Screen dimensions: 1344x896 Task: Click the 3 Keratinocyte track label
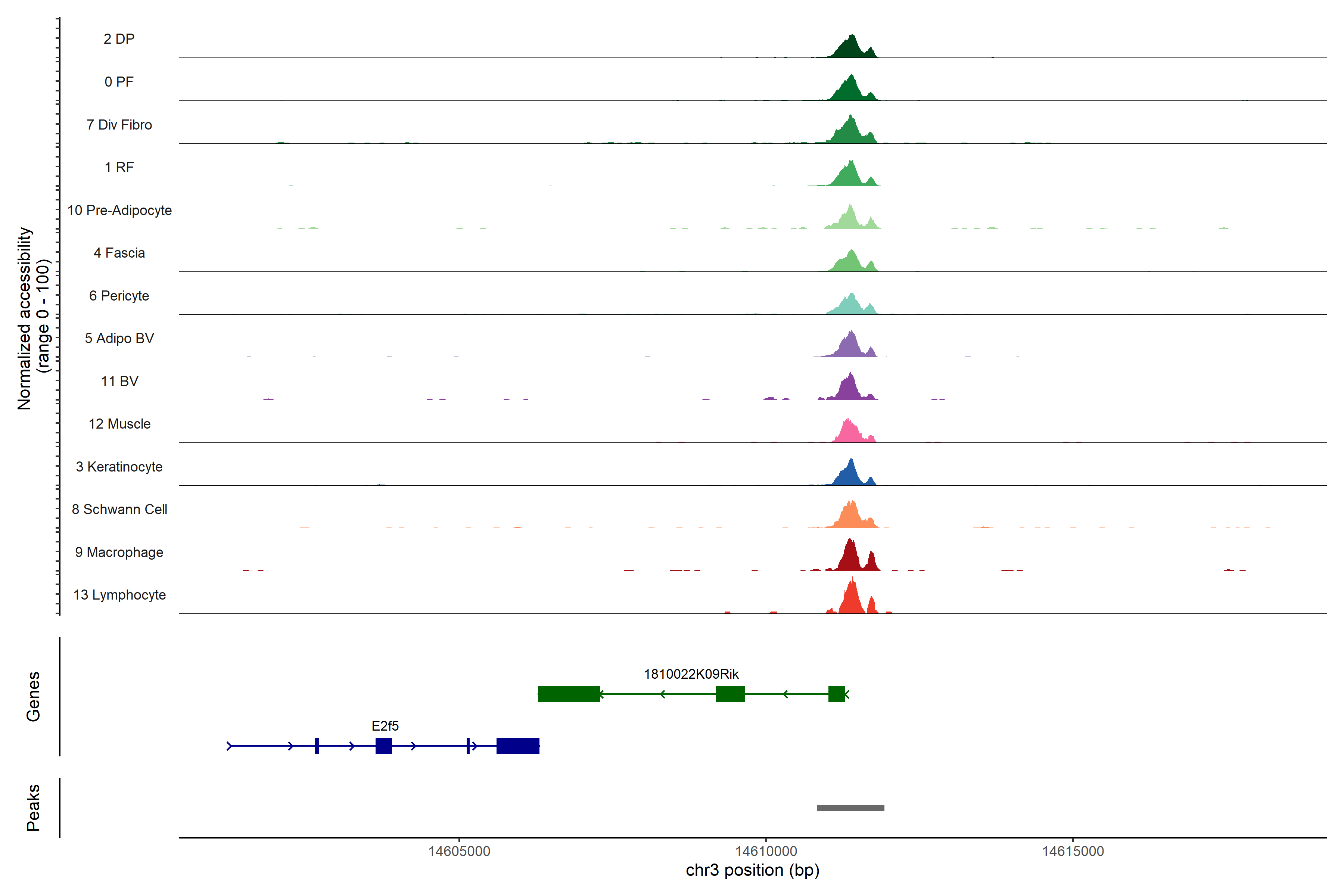119,467
